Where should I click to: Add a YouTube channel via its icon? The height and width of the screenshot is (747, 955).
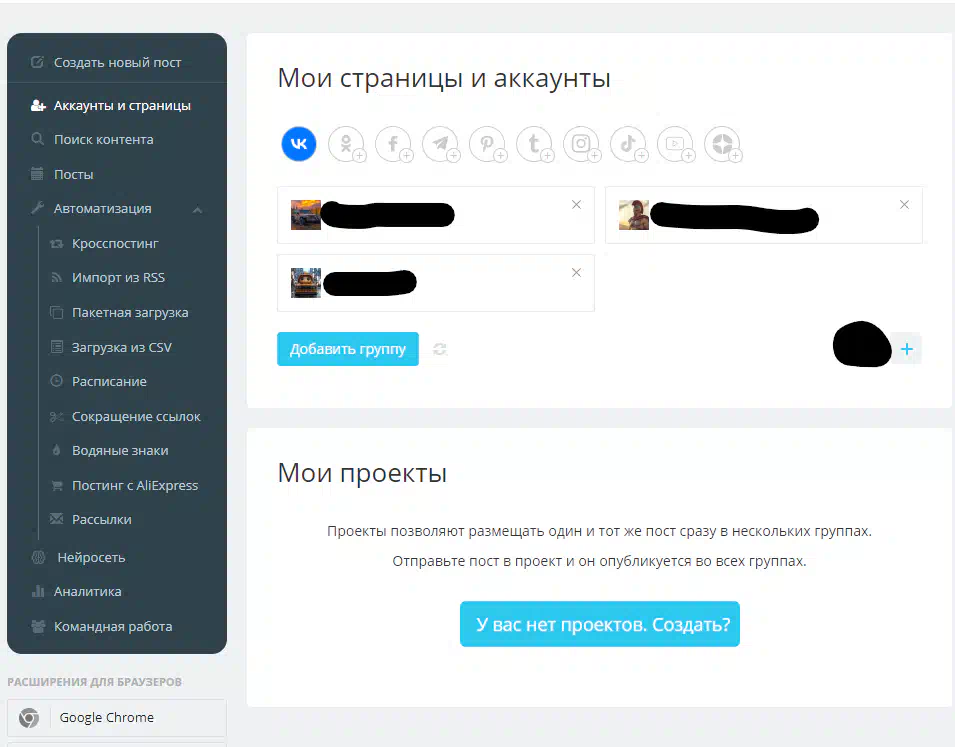[x=675, y=144]
